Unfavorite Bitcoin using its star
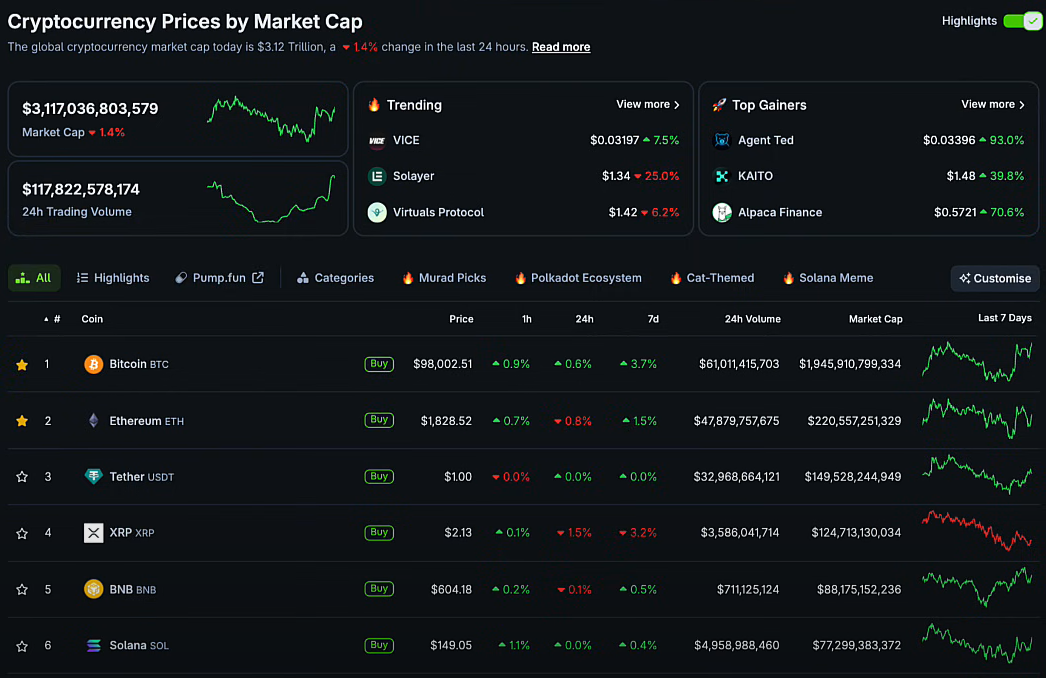 coord(22,365)
